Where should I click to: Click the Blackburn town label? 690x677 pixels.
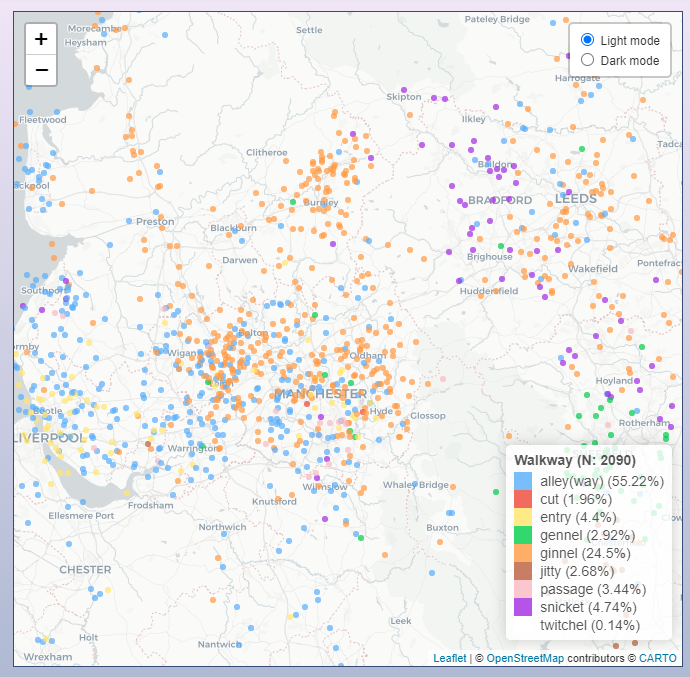[233, 228]
